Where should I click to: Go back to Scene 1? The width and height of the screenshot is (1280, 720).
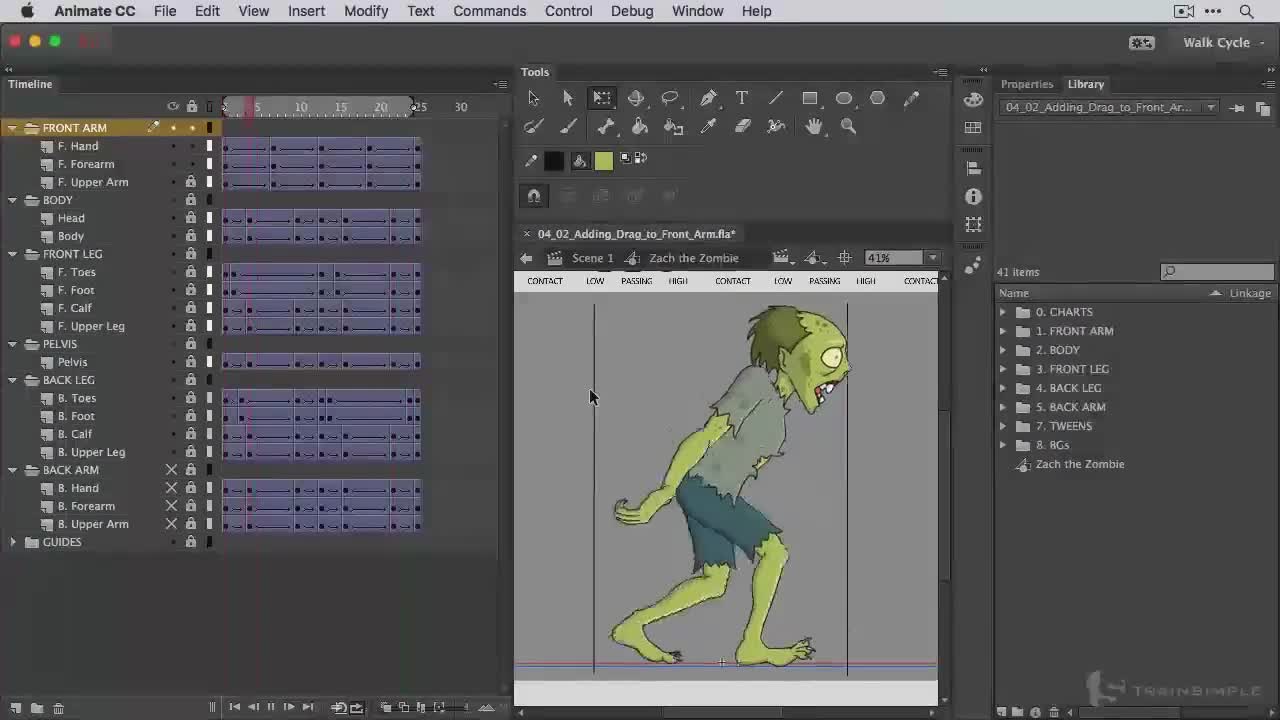(x=592, y=258)
